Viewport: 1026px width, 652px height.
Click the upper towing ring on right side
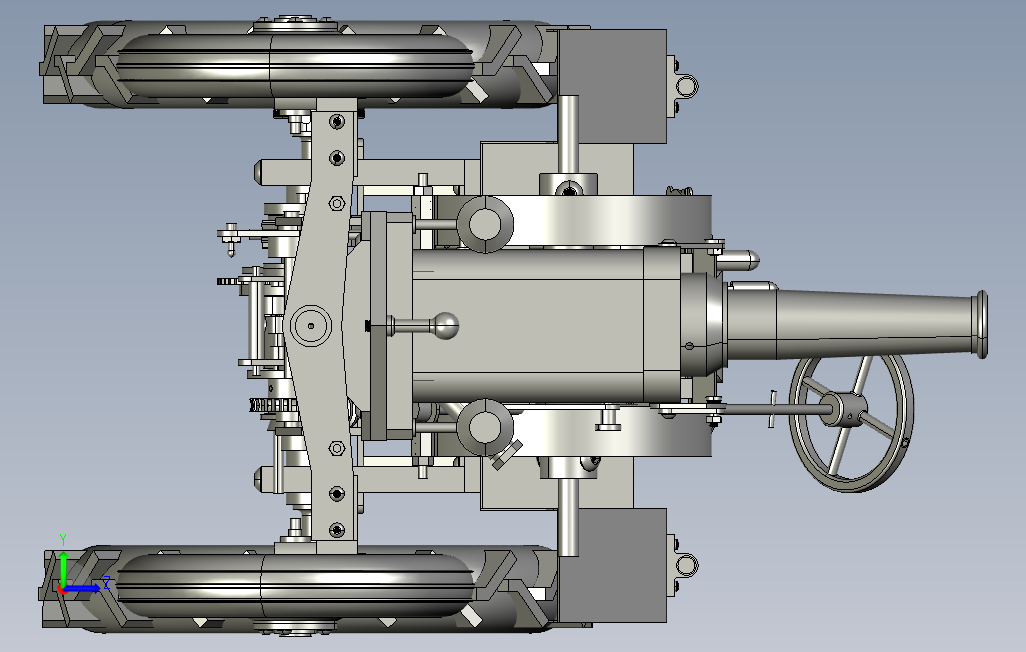pos(687,85)
